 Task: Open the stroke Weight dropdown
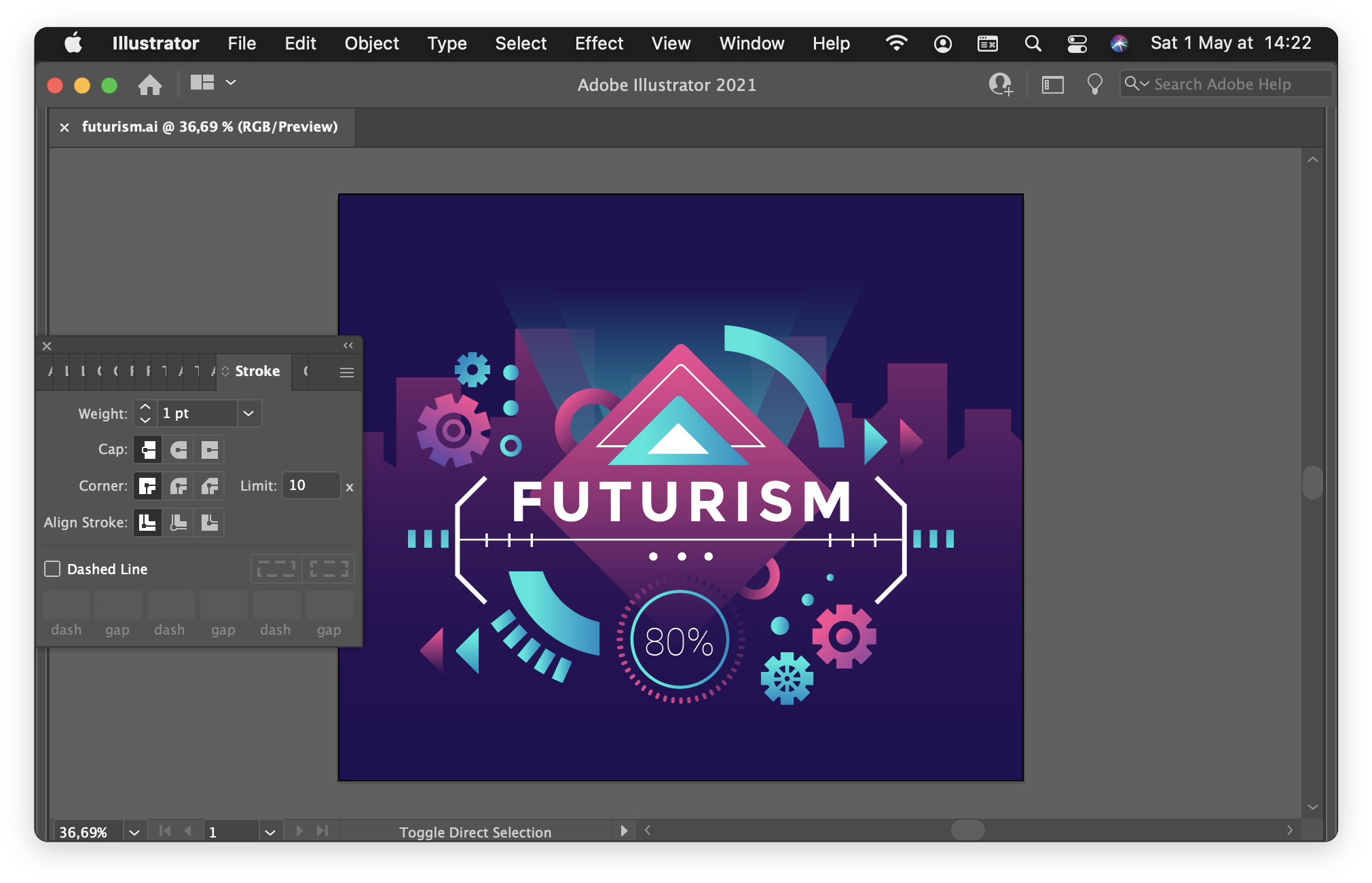pos(248,413)
